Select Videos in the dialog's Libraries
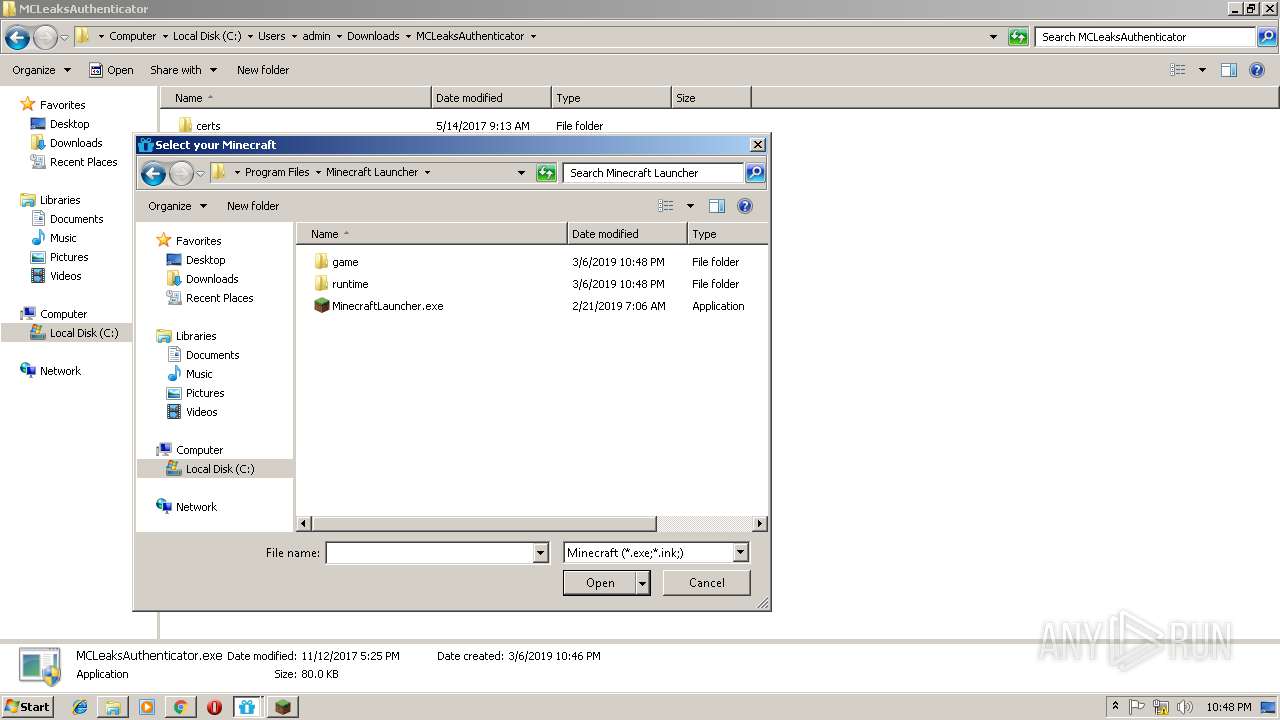This screenshot has height=720, width=1280. pyautogui.click(x=201, y=412)
